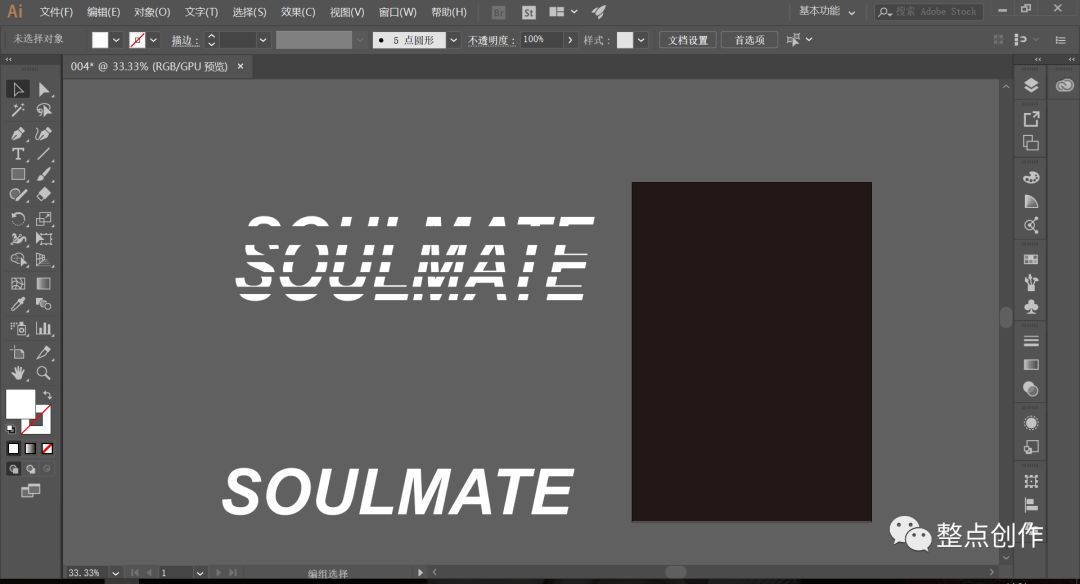
Task: Select the Selection tool (black arrow)
Action: tap(18, 90)
